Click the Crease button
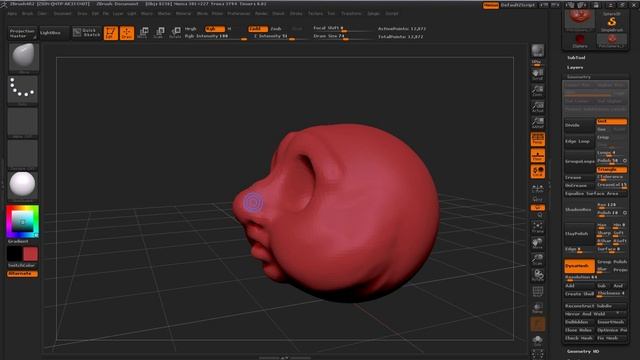 tap(579, 178)
